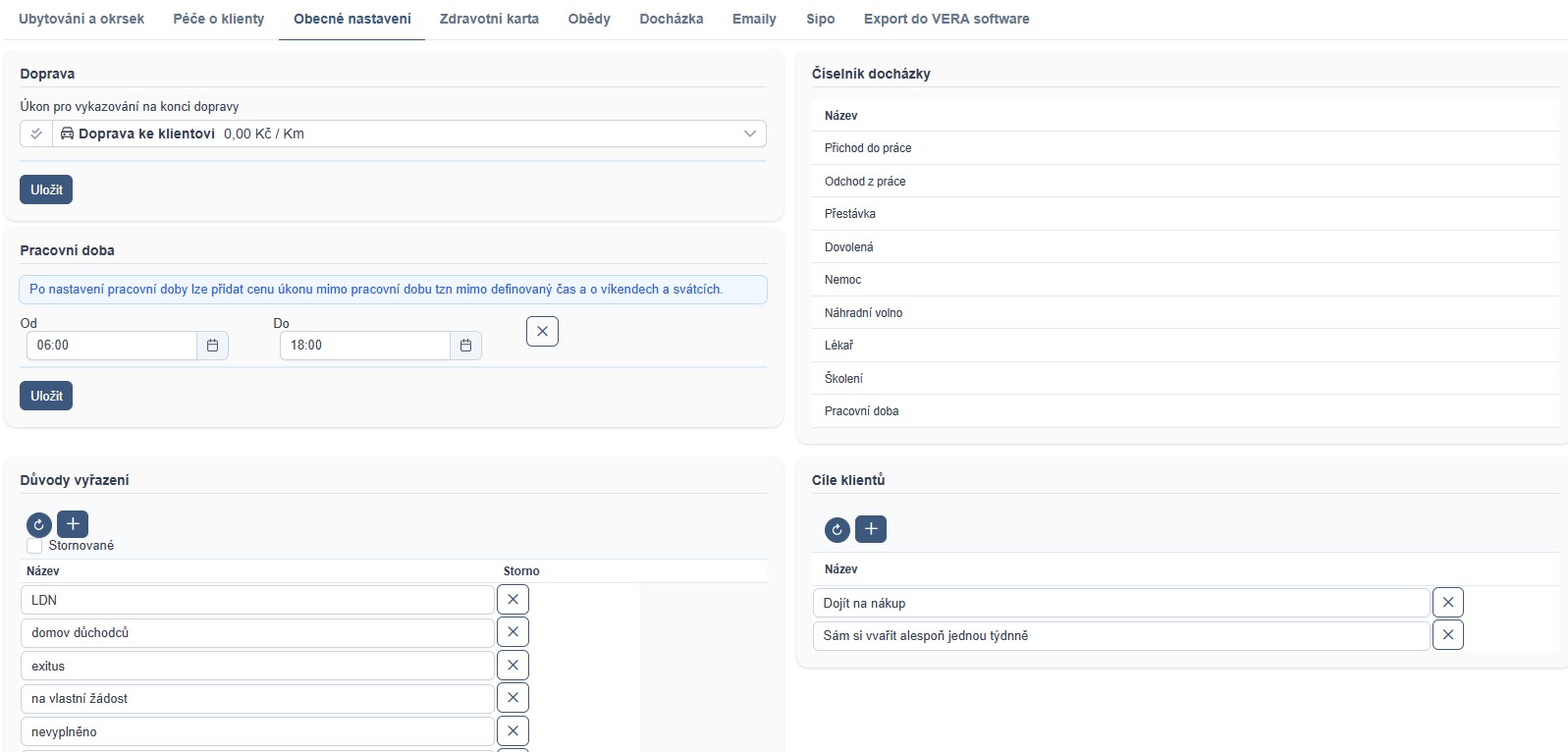Add a new reason in Důvody vyřazení
1568x752 pixels.
[x=73, y=524]
